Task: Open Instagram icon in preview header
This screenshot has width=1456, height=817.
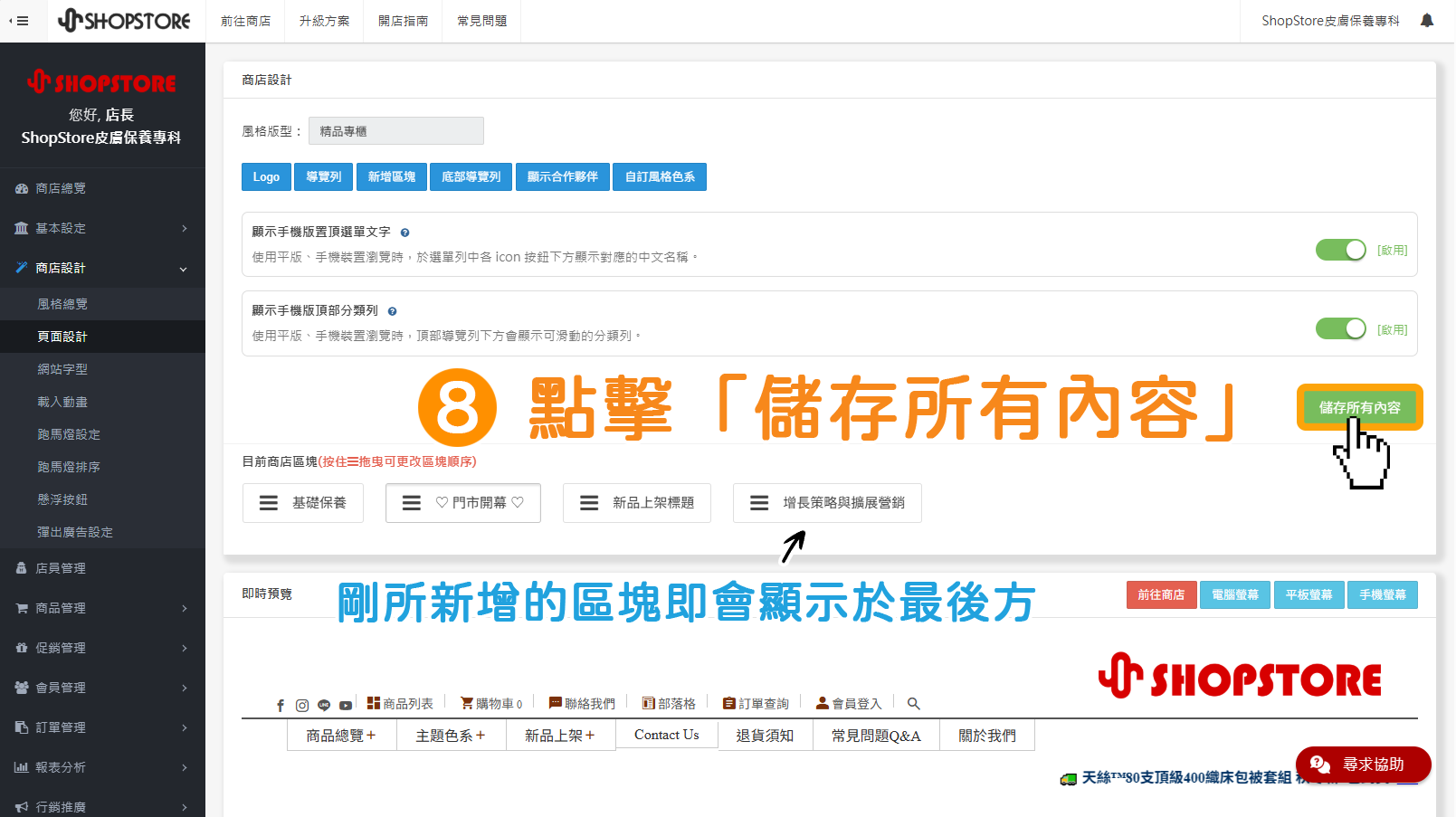Action: tap(302, 706)
